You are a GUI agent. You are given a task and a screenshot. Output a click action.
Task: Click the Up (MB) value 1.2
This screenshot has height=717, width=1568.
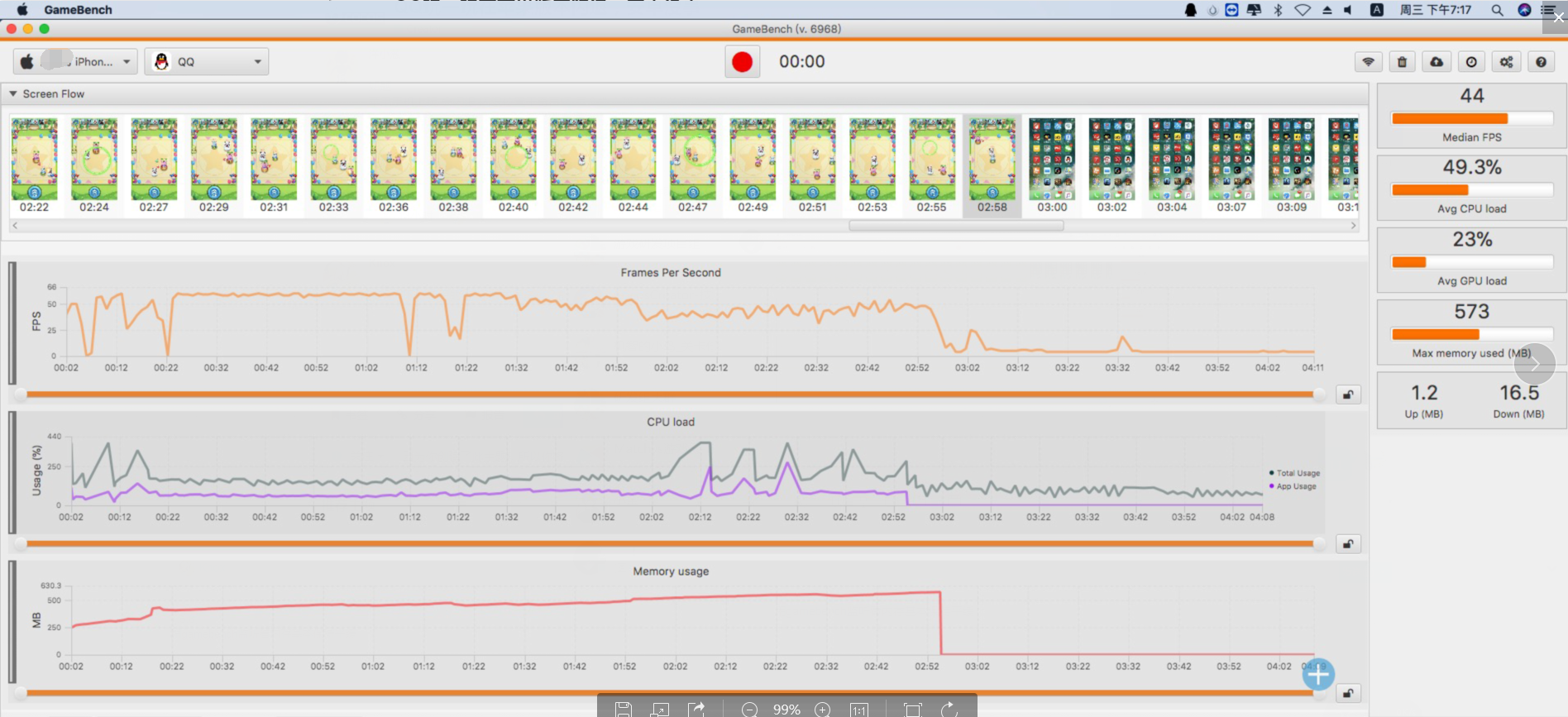click(1424, 393)
